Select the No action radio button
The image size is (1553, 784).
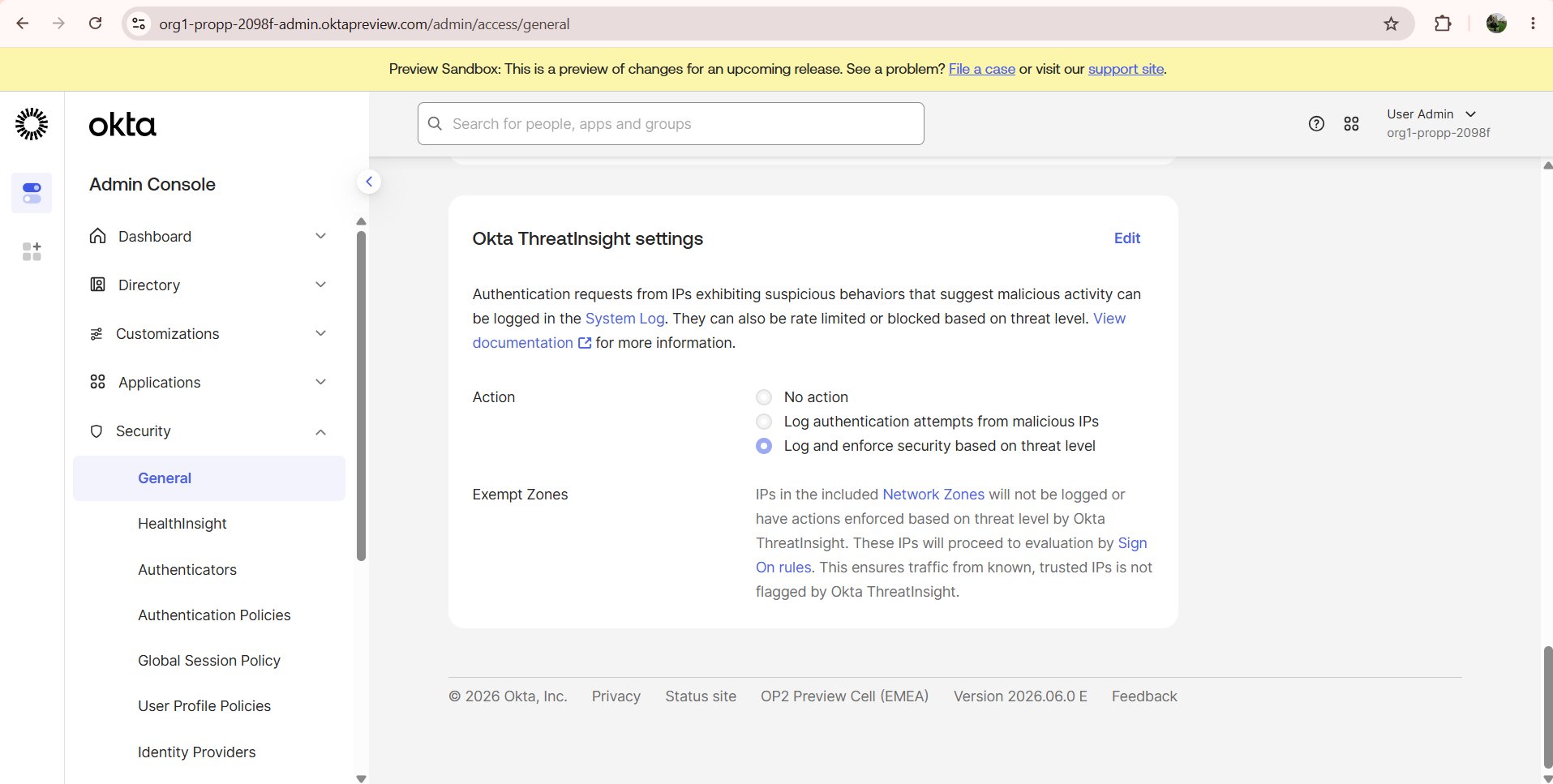pos(764,397)
